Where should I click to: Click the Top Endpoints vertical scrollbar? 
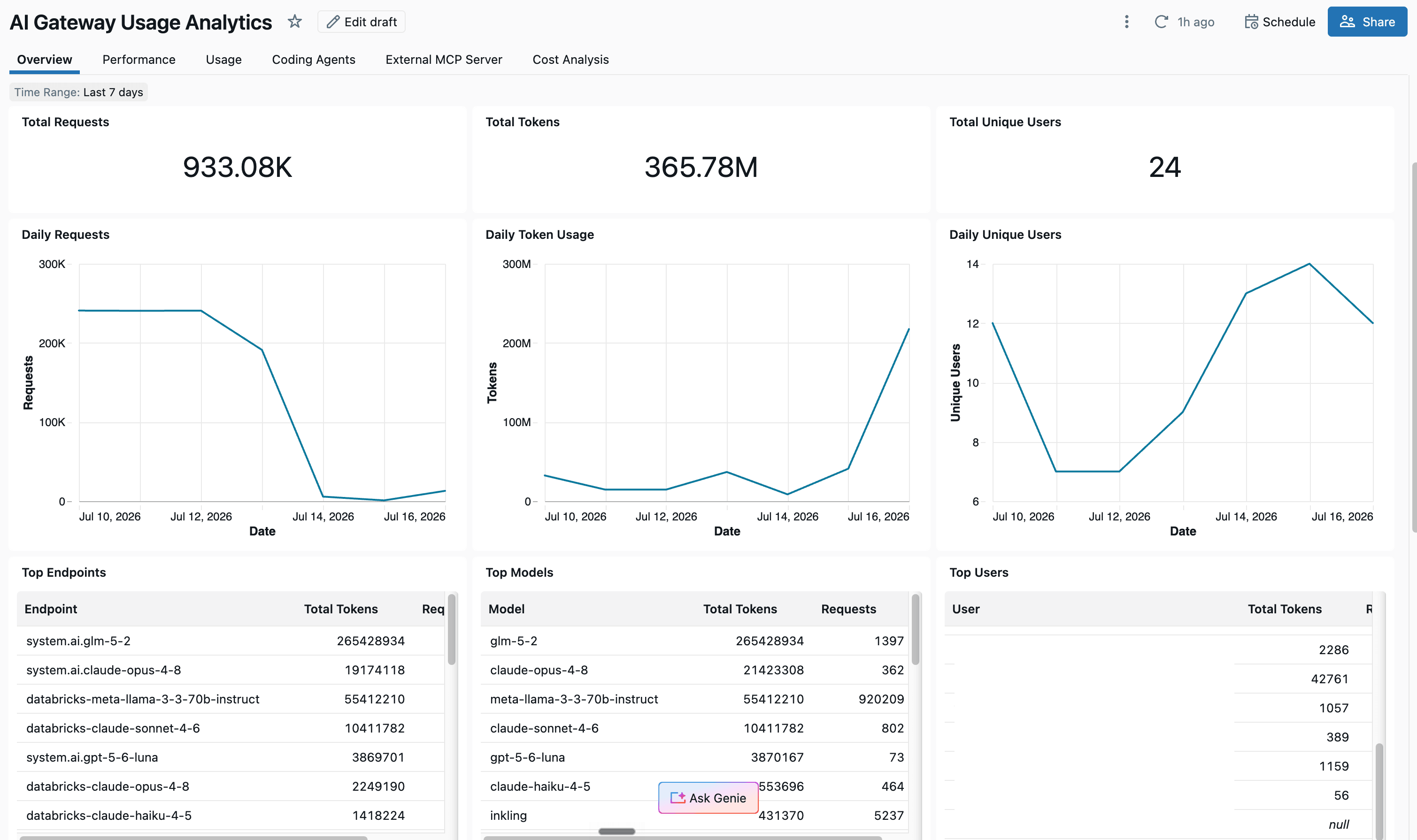tap(451, 629)
